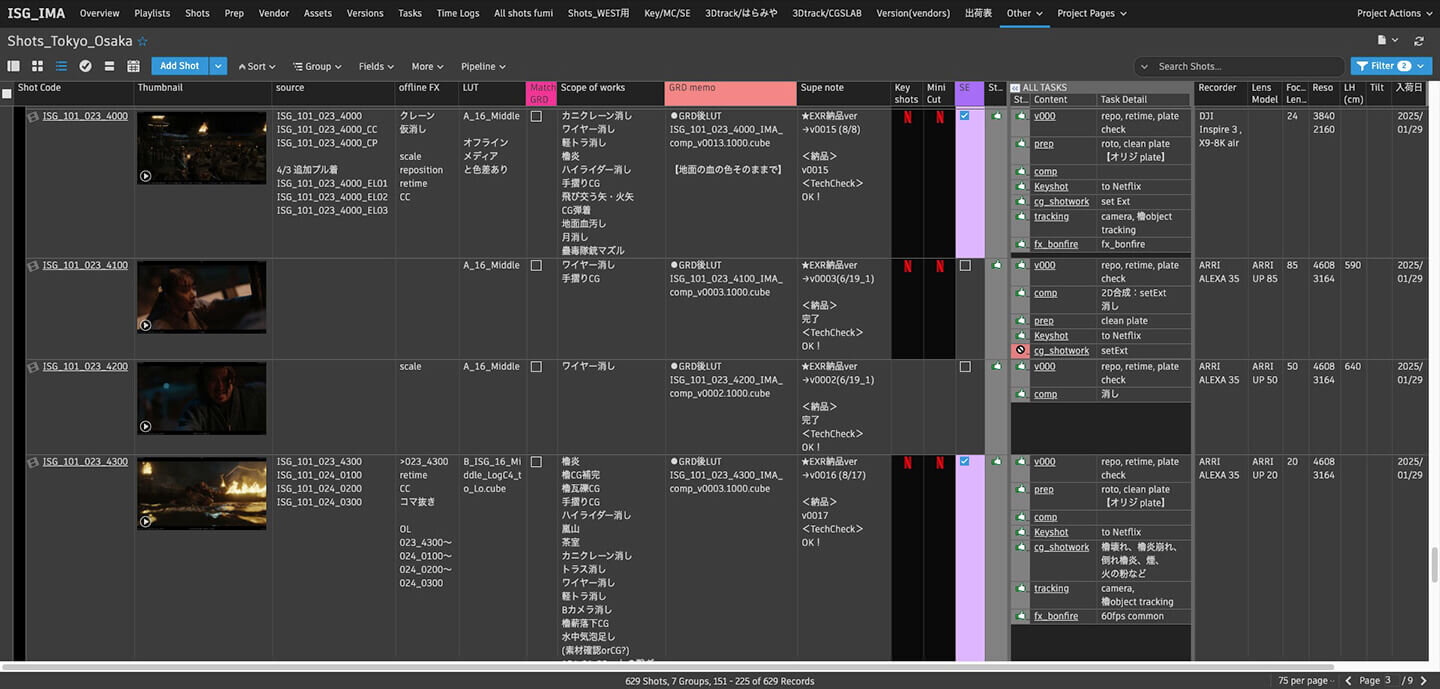Open the Time Logs tab
Screen dimensions: 1440x689
[458, 13]
